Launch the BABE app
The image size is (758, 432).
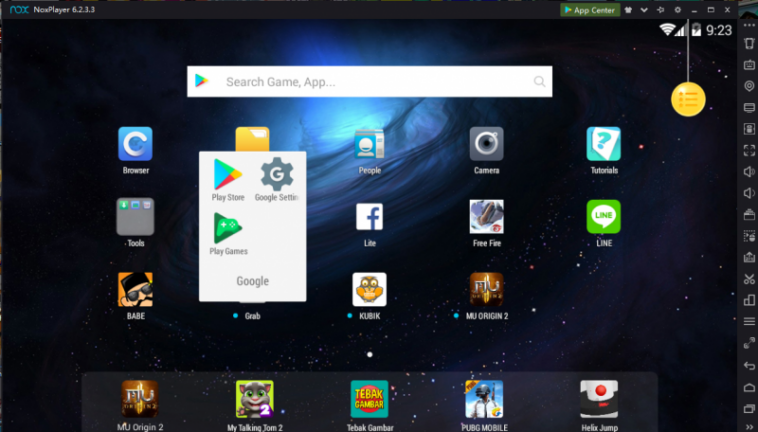pos(135,289)
